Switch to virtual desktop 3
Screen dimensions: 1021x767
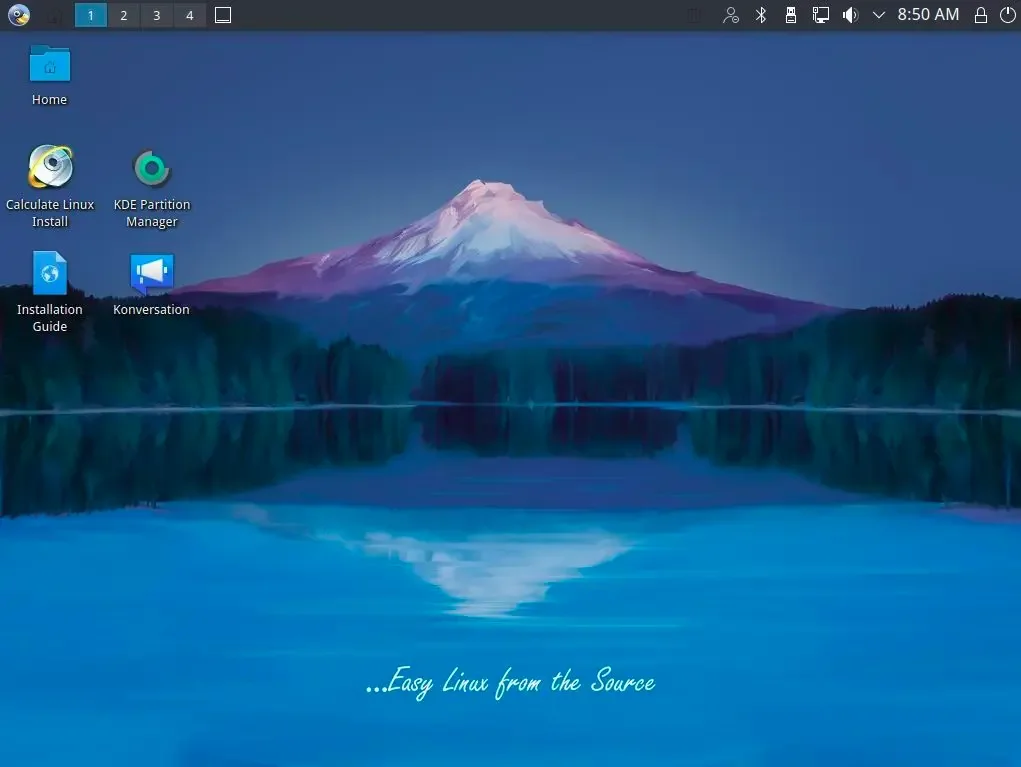point(156,15)
